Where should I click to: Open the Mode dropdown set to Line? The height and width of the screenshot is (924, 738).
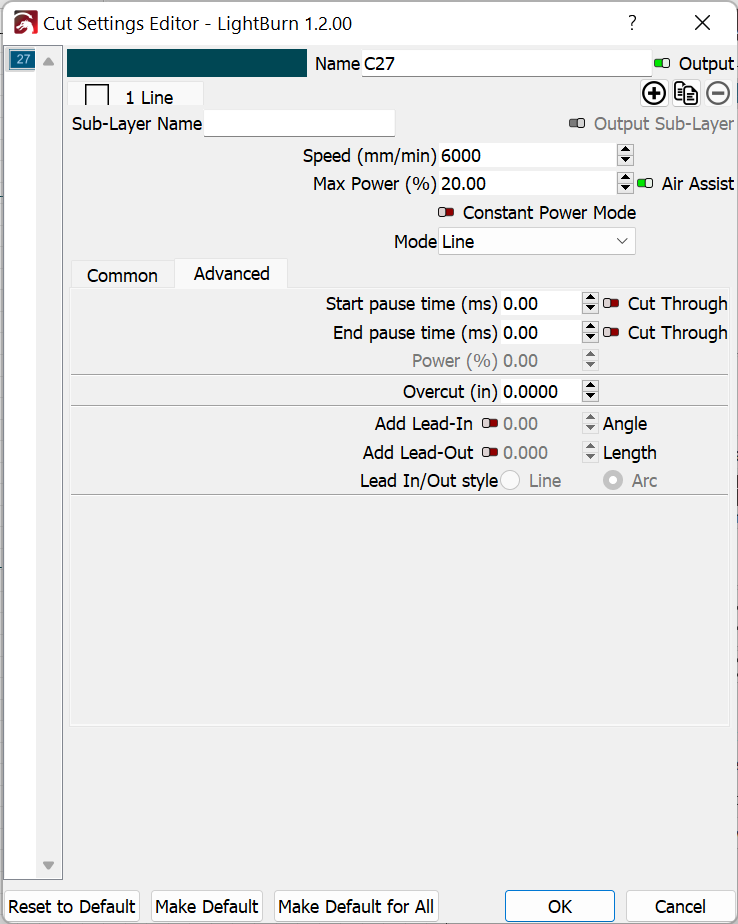point(536,241)
